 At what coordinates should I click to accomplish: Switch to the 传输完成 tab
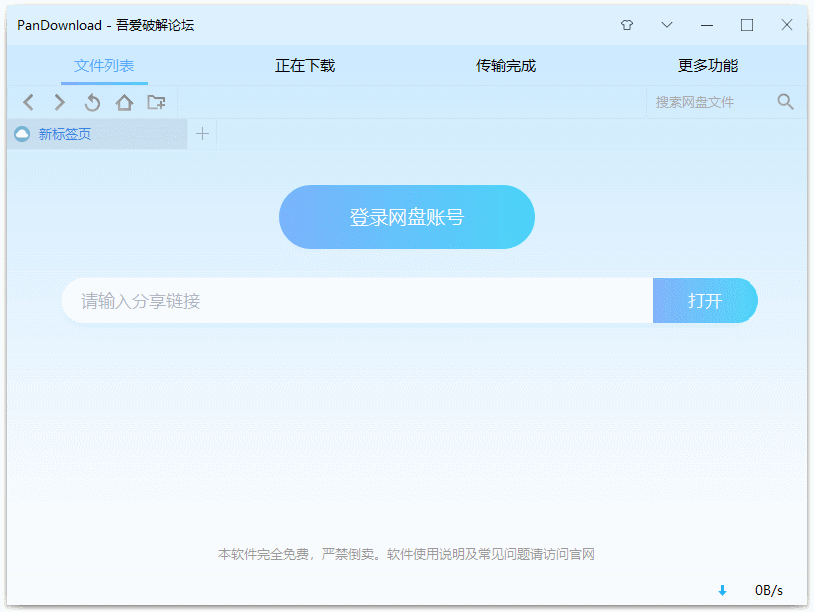click(x=505, y=64)
